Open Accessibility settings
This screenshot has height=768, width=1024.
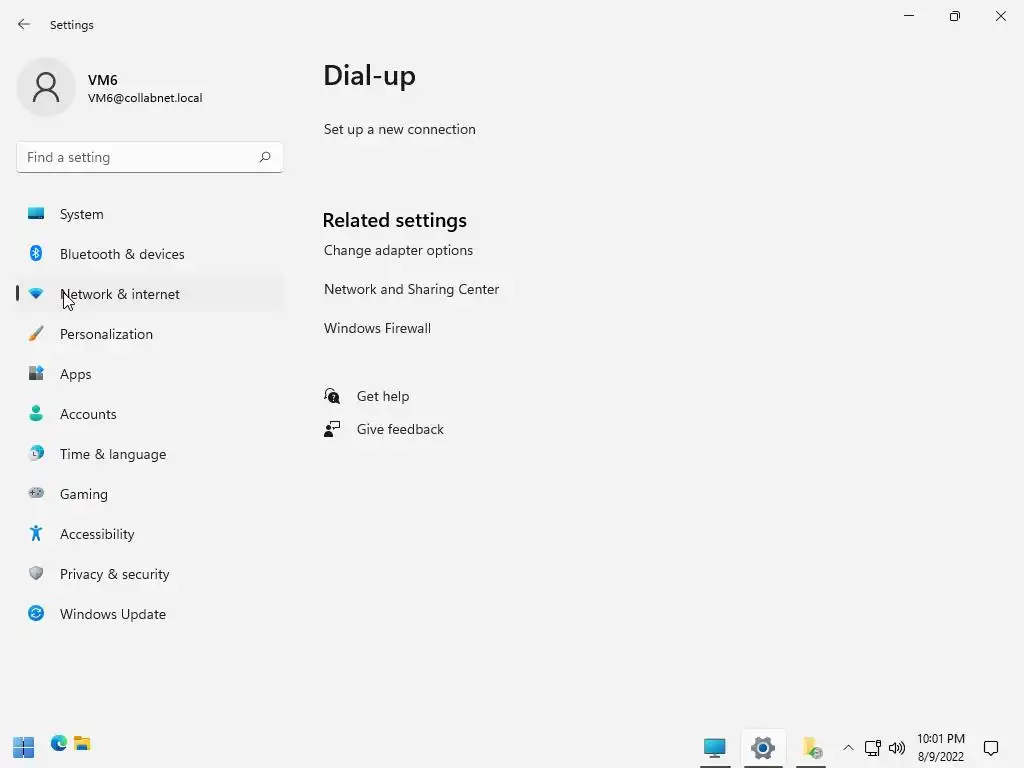point(150,534)
